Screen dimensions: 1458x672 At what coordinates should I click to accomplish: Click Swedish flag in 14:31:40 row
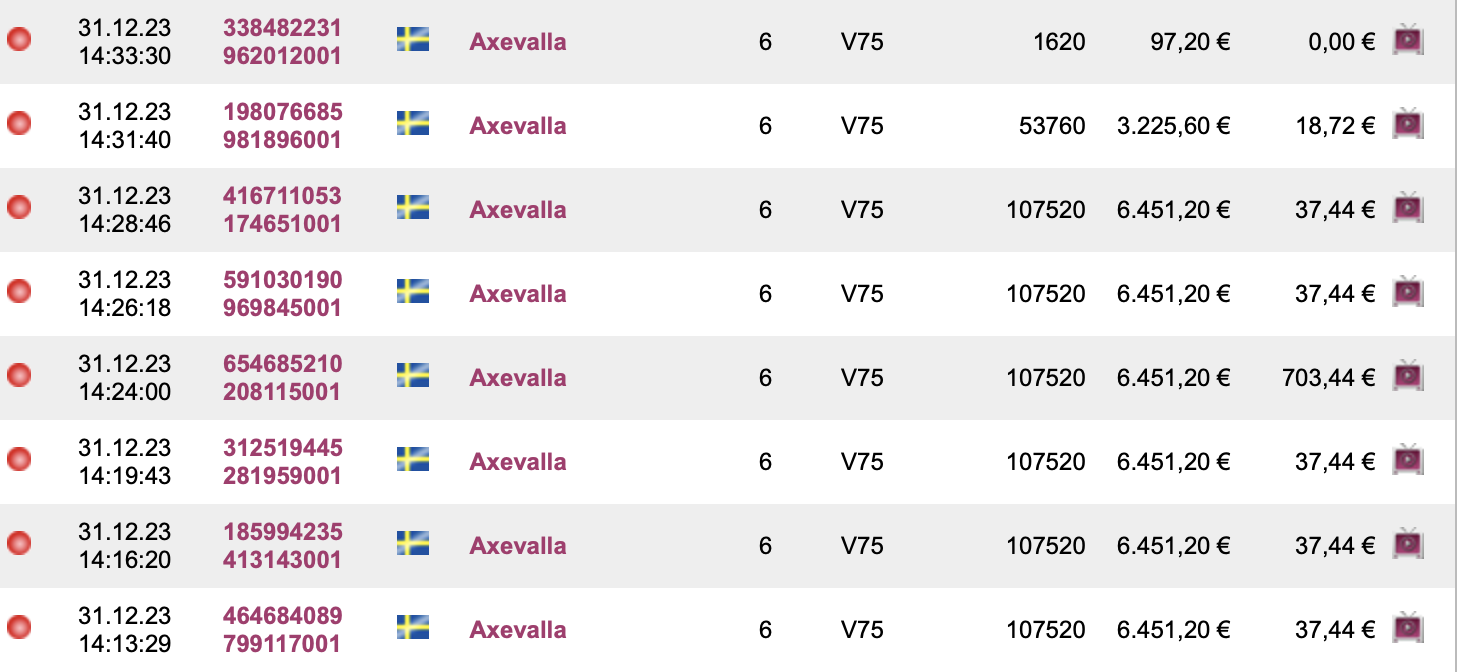click(413, 123)
